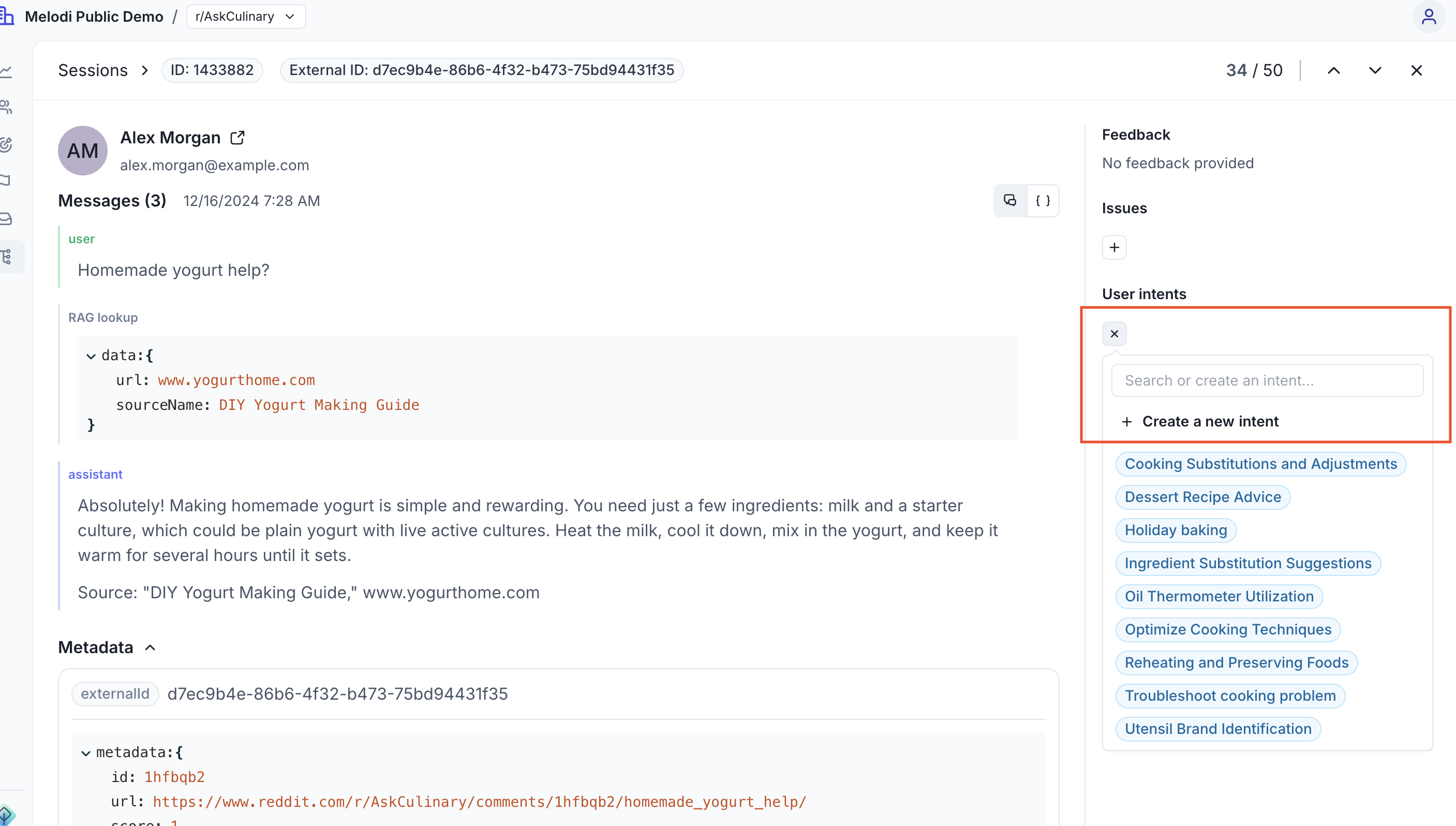This screenshot has width=1456, height=826.
Task: Focus the search or create intent field
Action: [1267, 381]
